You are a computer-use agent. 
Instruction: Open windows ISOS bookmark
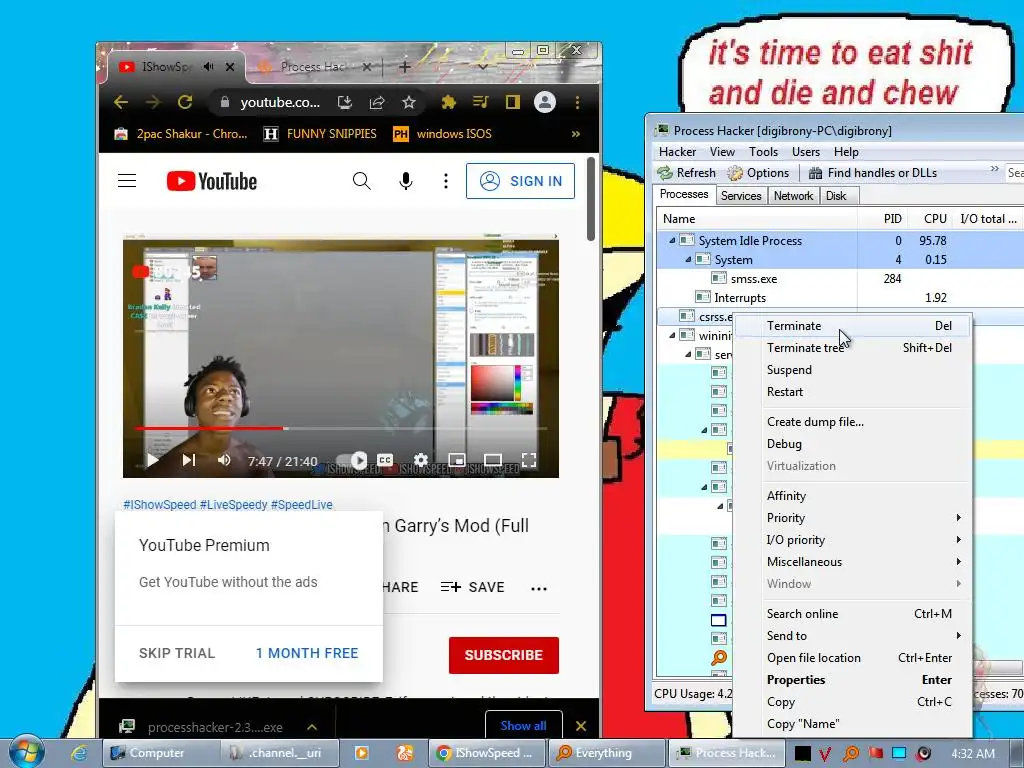(442, 134)
